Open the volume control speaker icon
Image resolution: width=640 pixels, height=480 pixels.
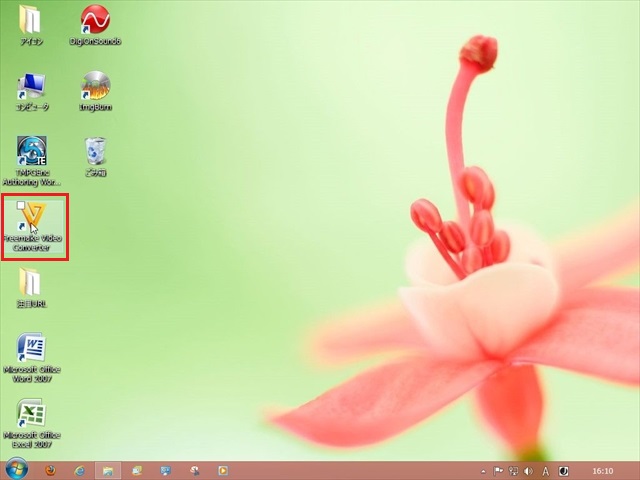coord(528,470)
